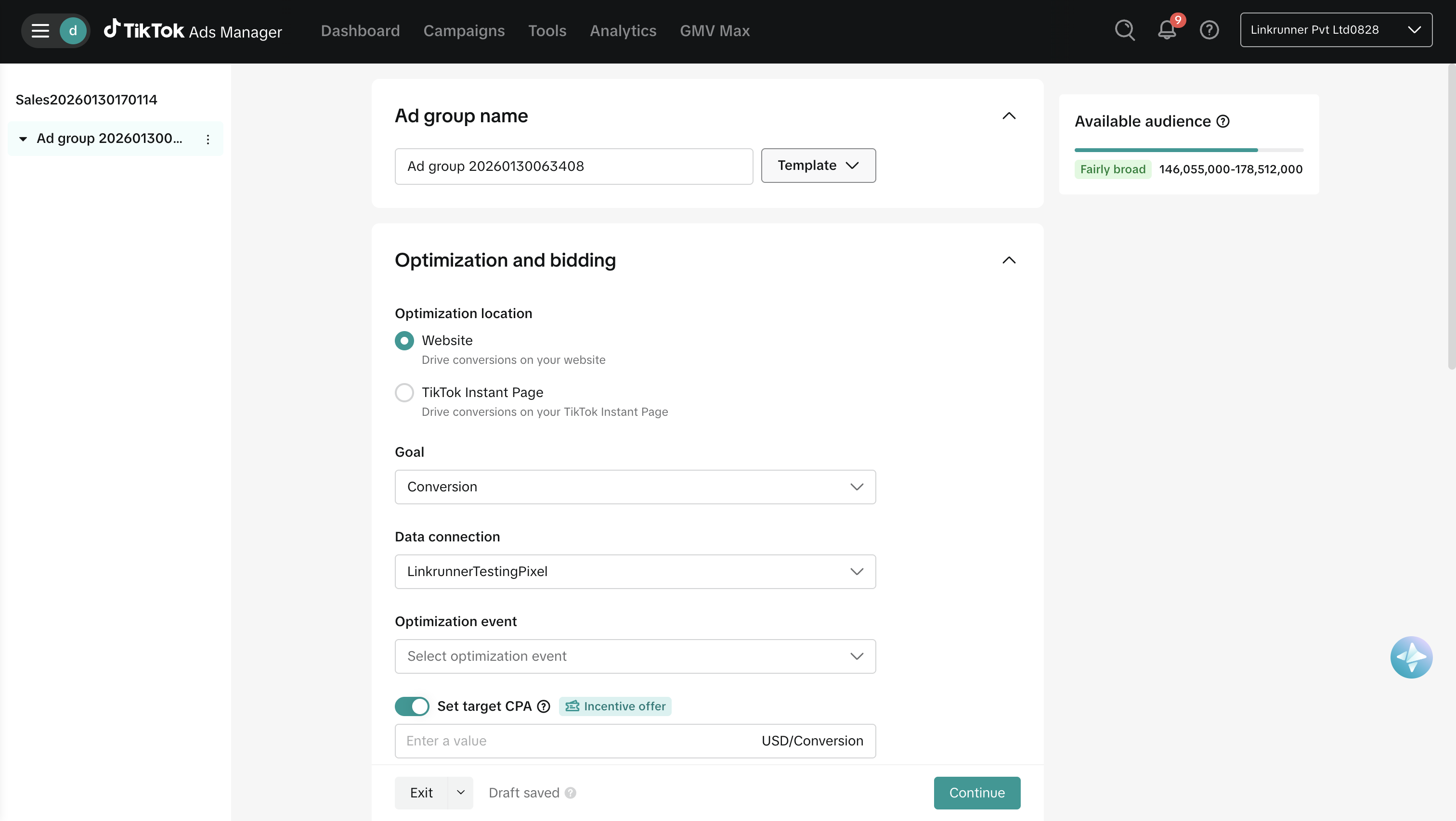
Task: Open the Analytics menu
Action: (x=623, y=30)
